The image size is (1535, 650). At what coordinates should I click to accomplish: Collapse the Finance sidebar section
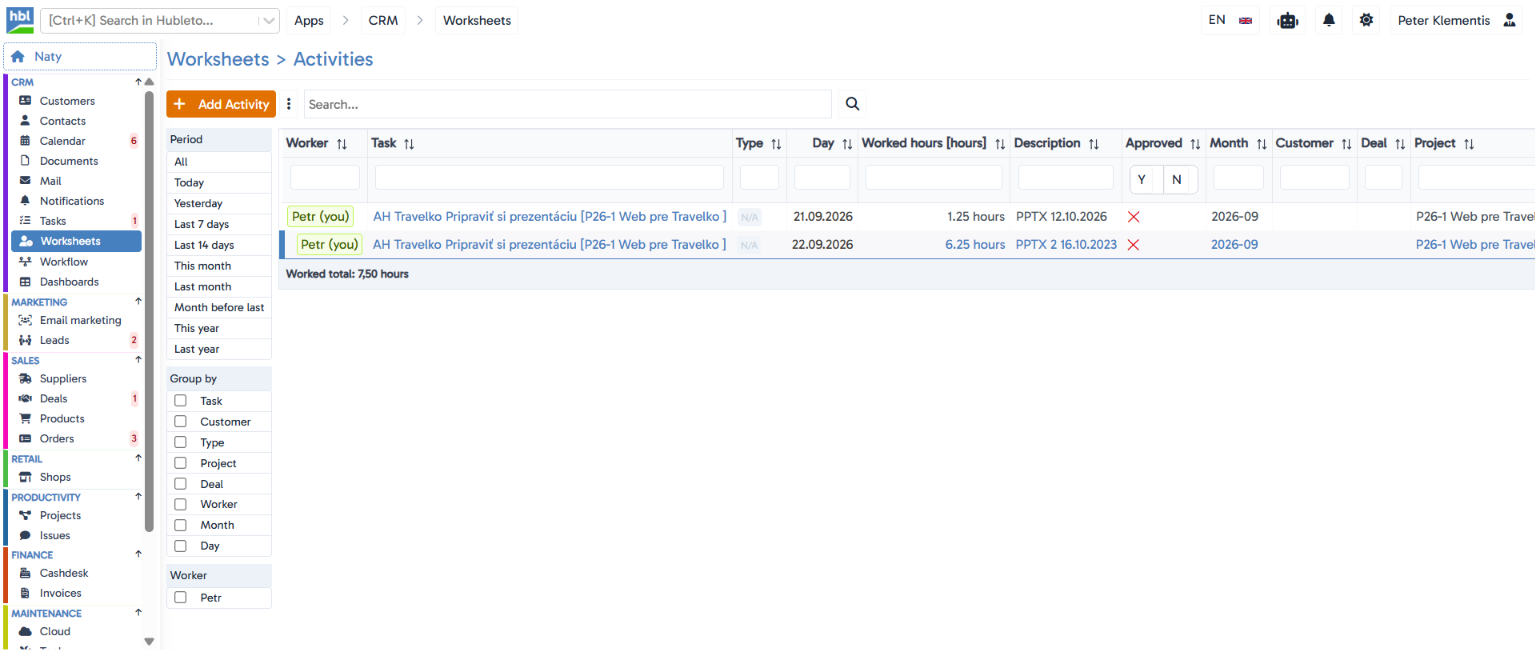(x=139, y=554)
